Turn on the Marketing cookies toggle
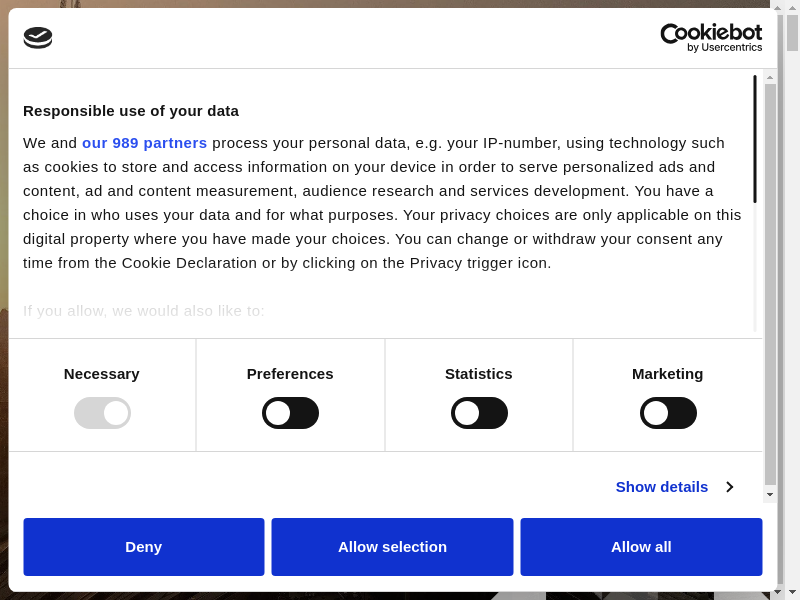The height and width of the screenshot is (600, 800). tap(668, 413)
